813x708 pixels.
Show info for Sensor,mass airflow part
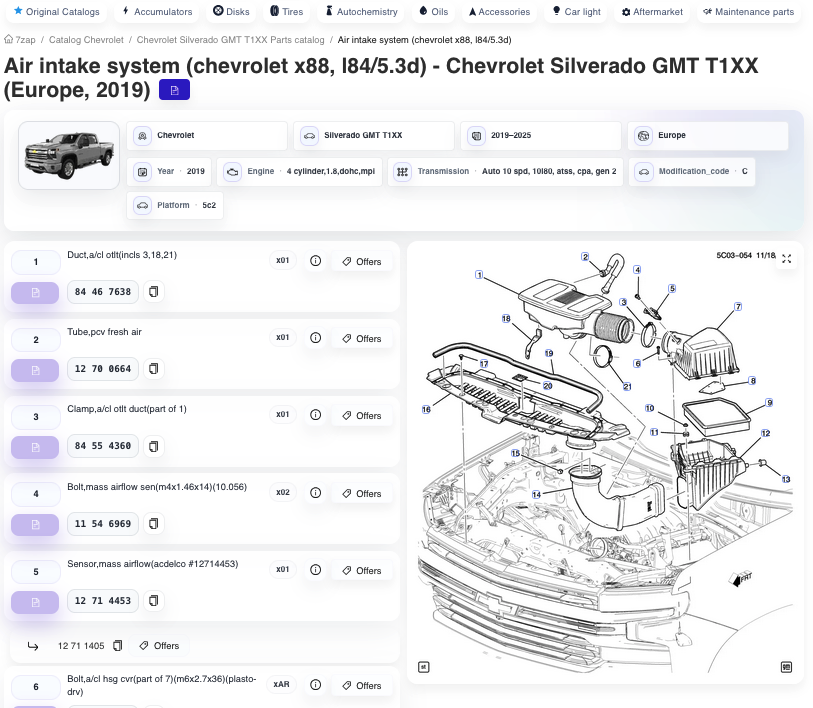(315, 570)
